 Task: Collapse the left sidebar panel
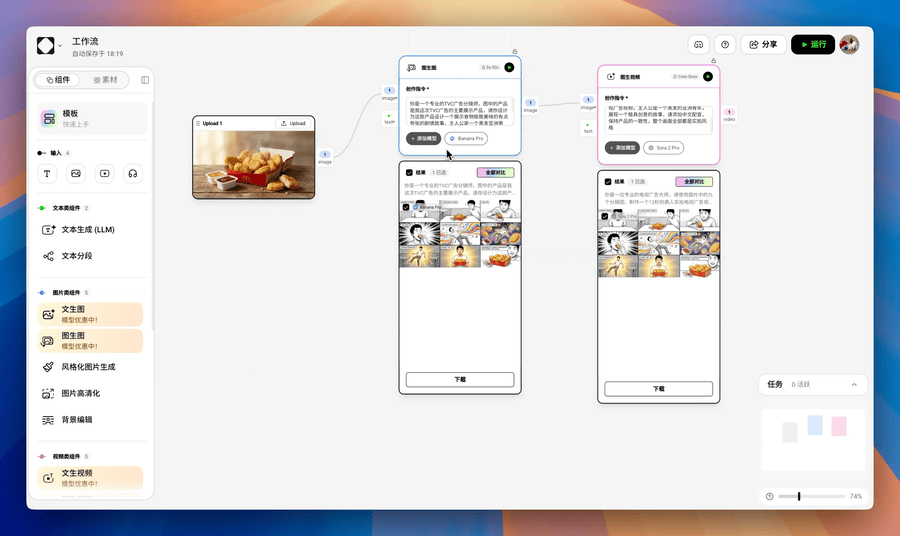pyautogui.click(x=145, y=80)
